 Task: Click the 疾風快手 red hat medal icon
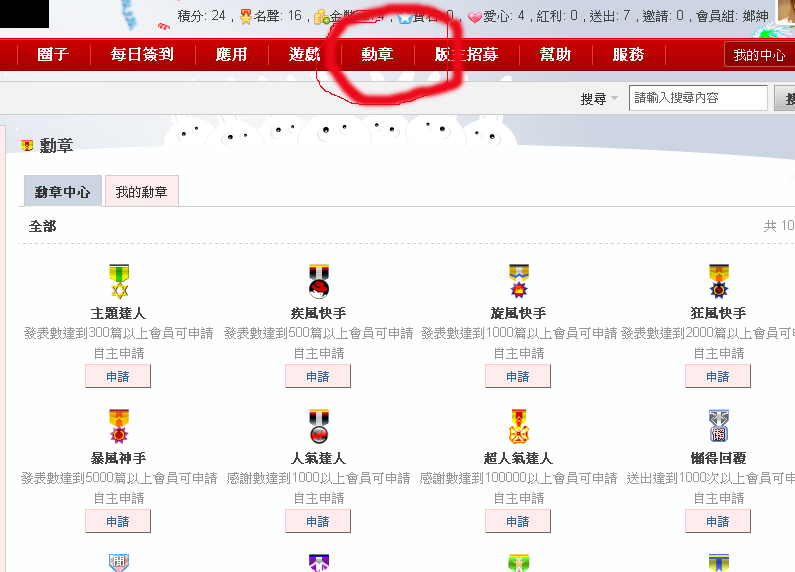click(x=319, y=281)
